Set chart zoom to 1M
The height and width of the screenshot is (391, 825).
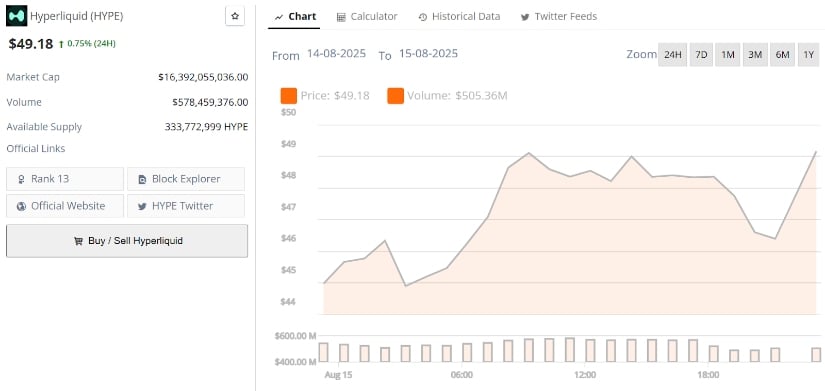coord(728,55)
